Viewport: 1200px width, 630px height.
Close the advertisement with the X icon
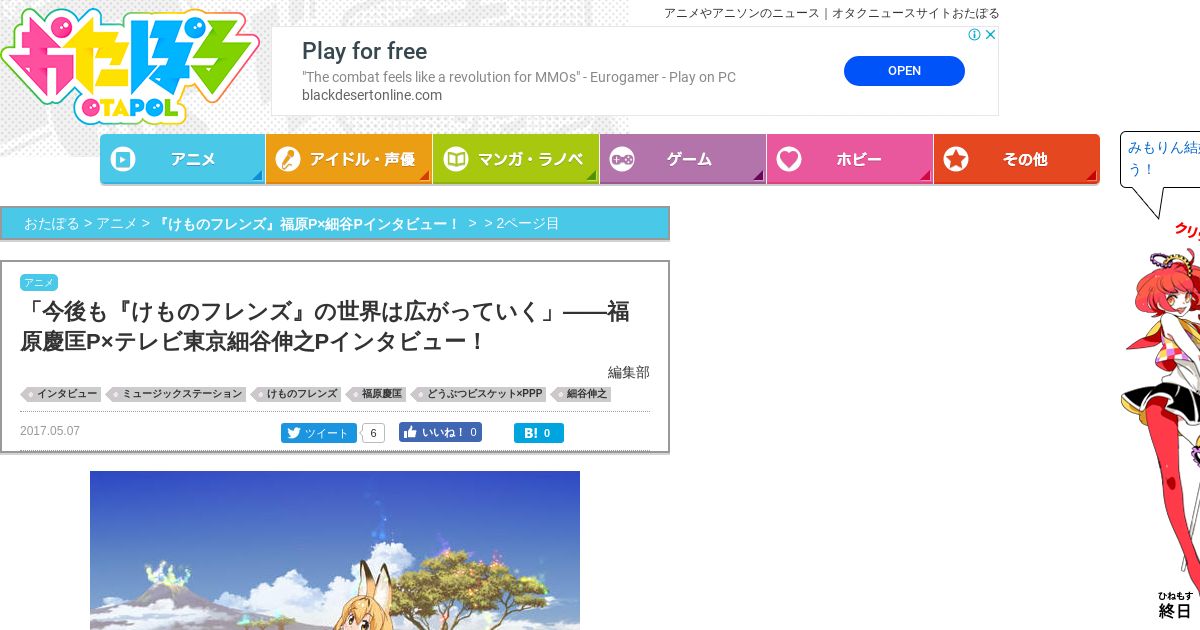990,35
